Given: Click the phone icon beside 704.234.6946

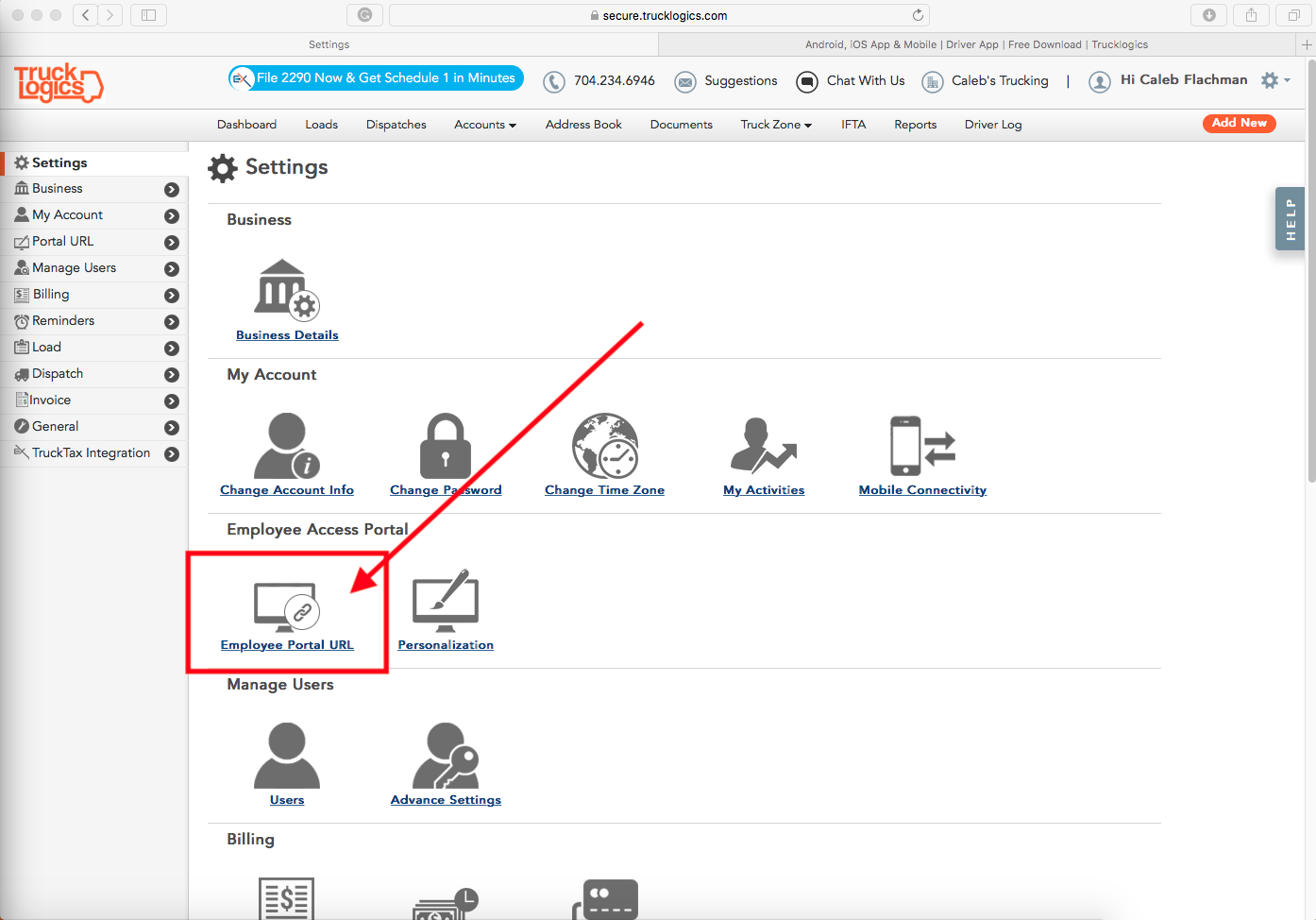Looking at the screenshot, I should 554,82.
